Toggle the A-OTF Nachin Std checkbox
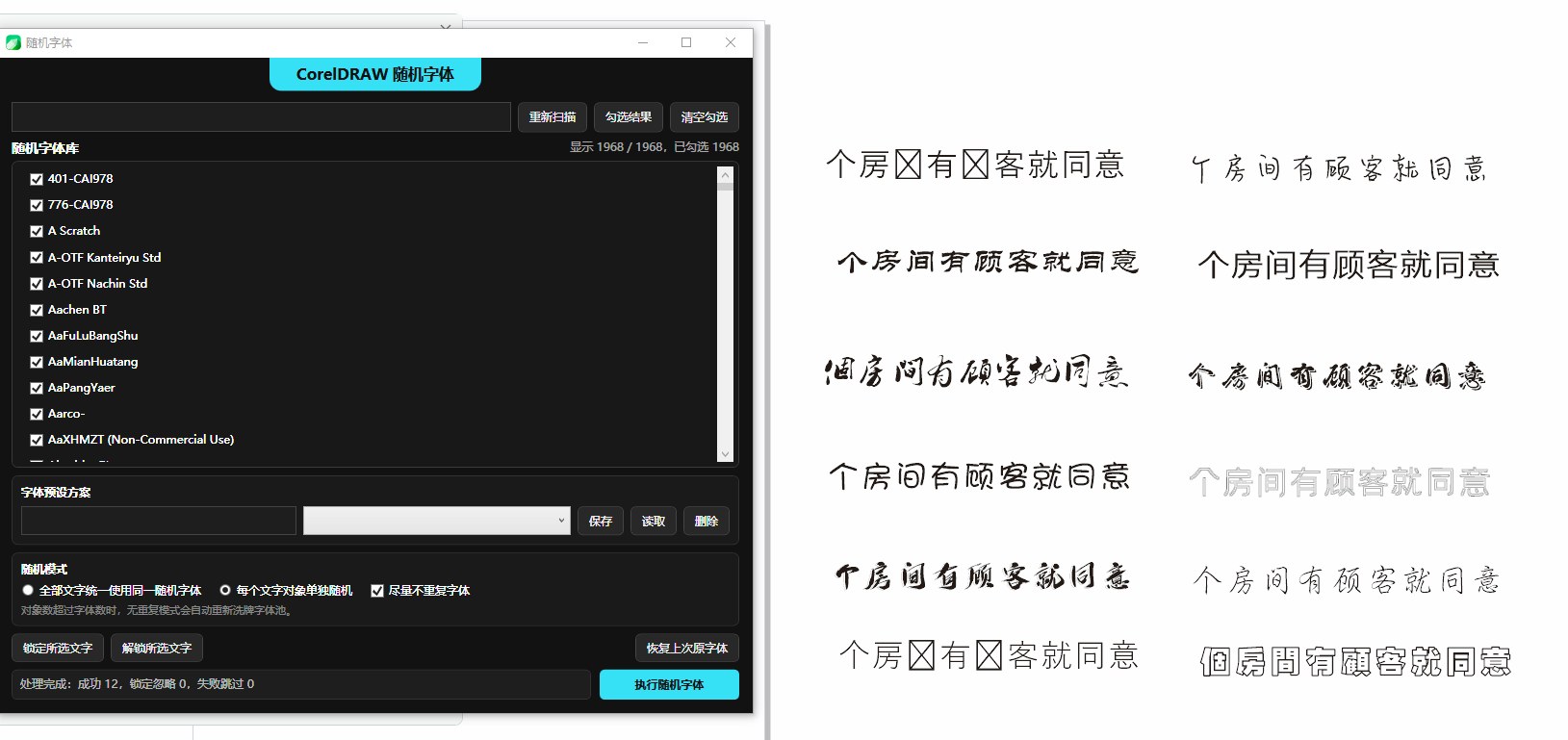 (x=37, y=284)
